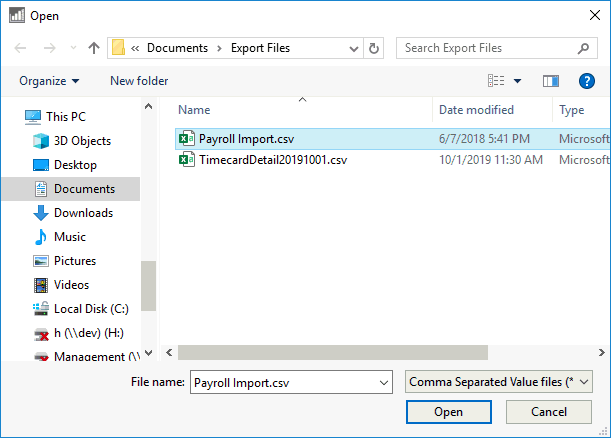The height and width of the screenshot is (438, 611).
Task: Click the Open button
Action: 448,412
